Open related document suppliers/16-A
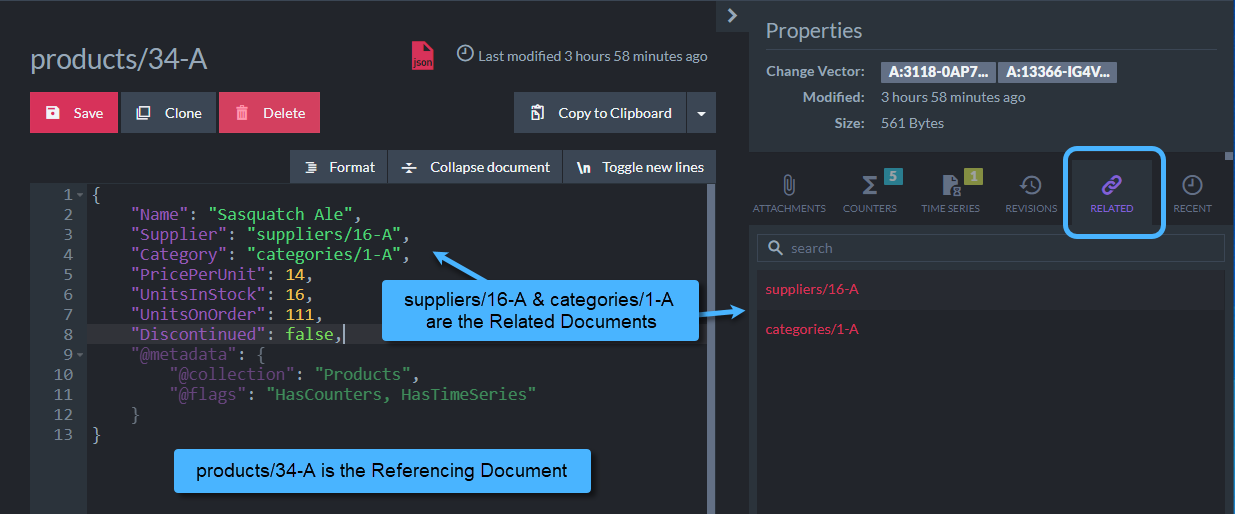1235x514 pixels. pyautogui.click(x=812, y=289)
